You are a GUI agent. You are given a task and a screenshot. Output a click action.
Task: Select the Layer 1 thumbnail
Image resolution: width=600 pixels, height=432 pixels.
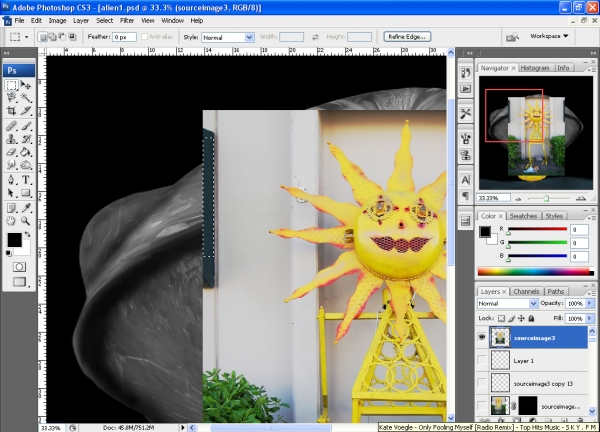point(500,360)
